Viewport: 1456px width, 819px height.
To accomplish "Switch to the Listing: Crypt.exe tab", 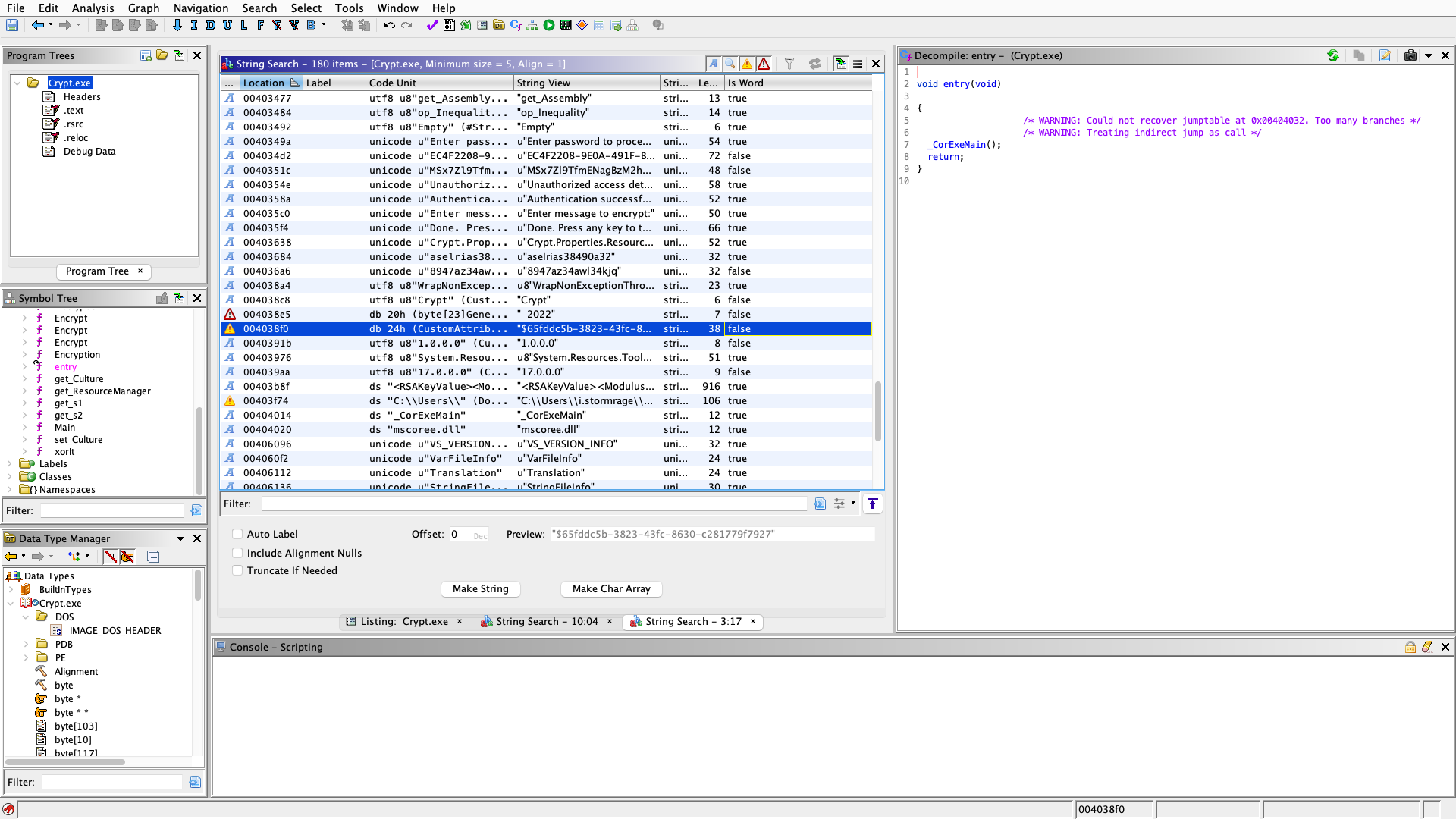I will [403, 621].
